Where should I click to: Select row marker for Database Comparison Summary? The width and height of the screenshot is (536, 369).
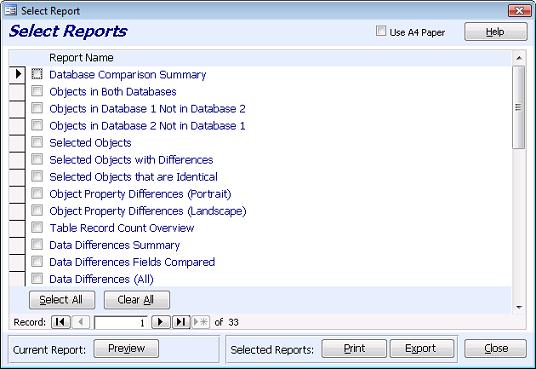17,74
